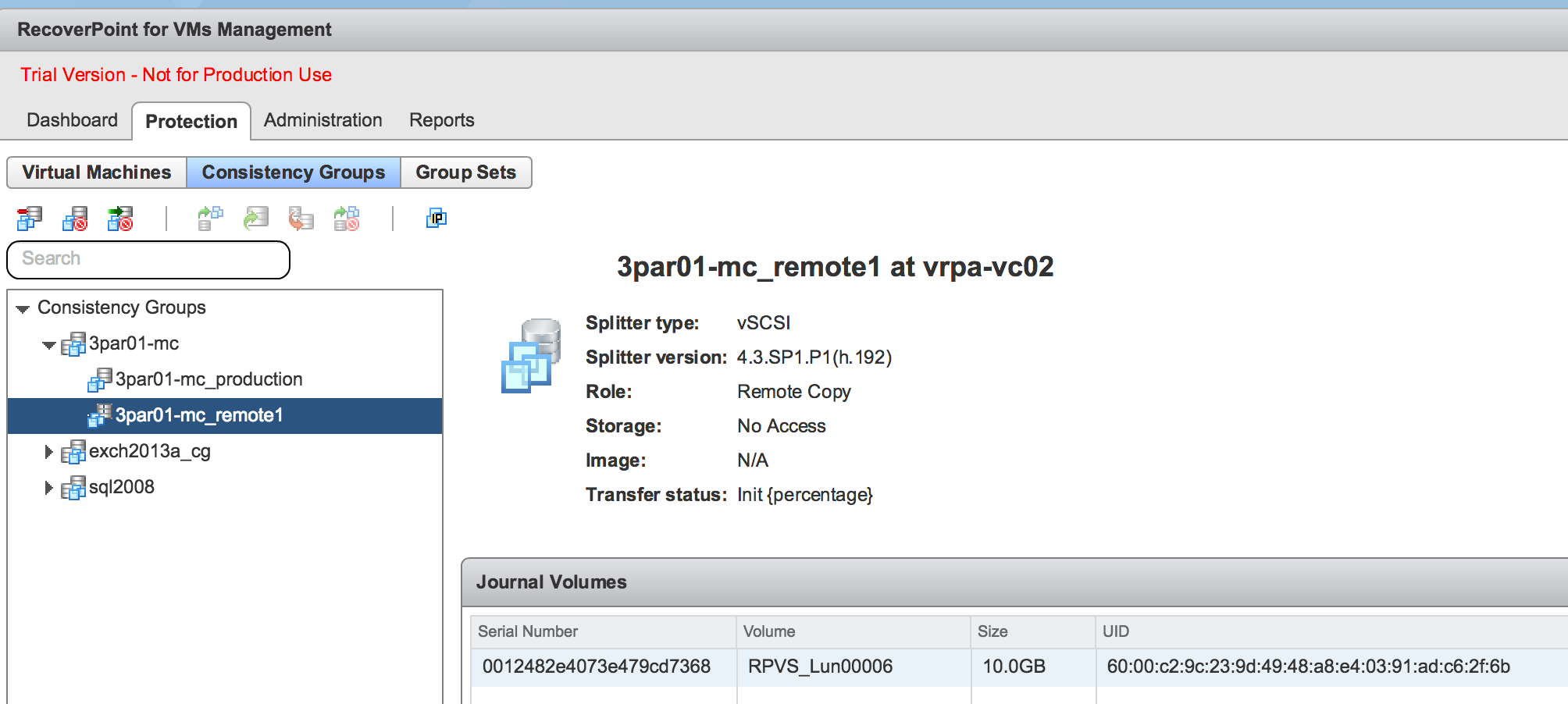Click the IP re-addressing toolbar icon
1568x704 pixels.
point(437,219)
